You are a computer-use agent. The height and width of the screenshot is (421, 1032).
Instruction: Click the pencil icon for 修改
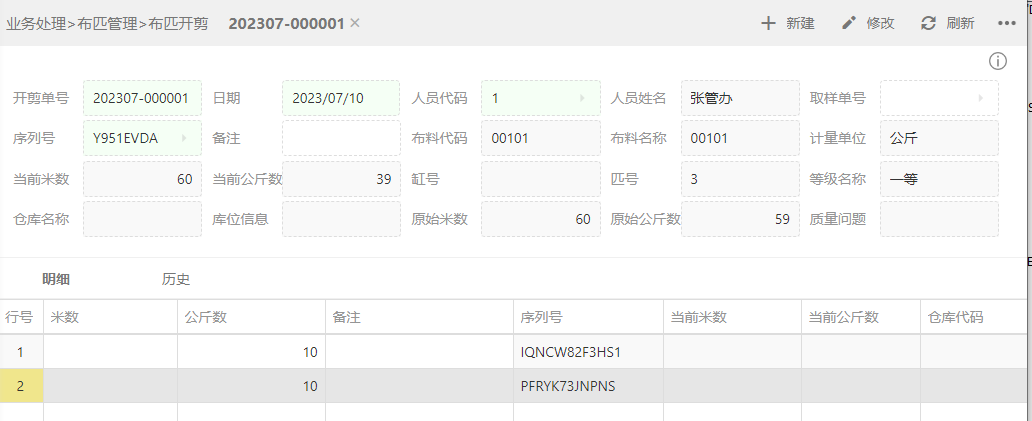tap(849, 23)
